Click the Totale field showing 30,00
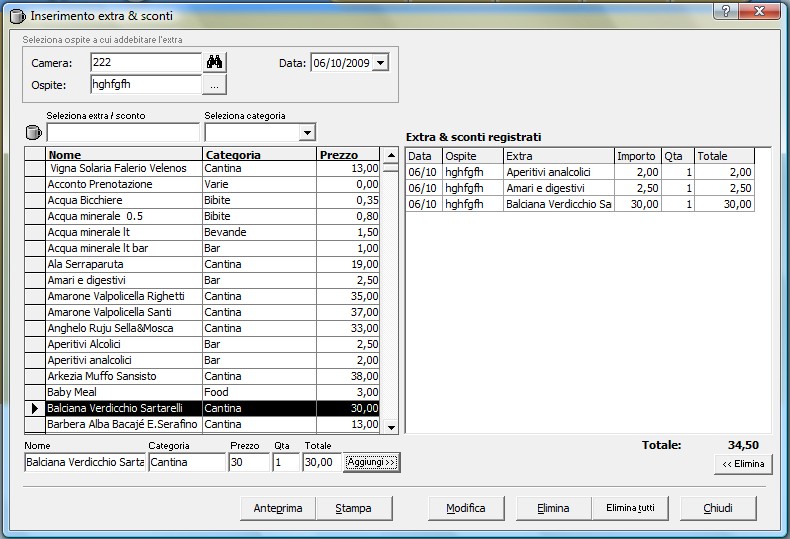Image resolution: width=790 pixels, height=539 pixels. pyautogui.click(x=322, y=462)
